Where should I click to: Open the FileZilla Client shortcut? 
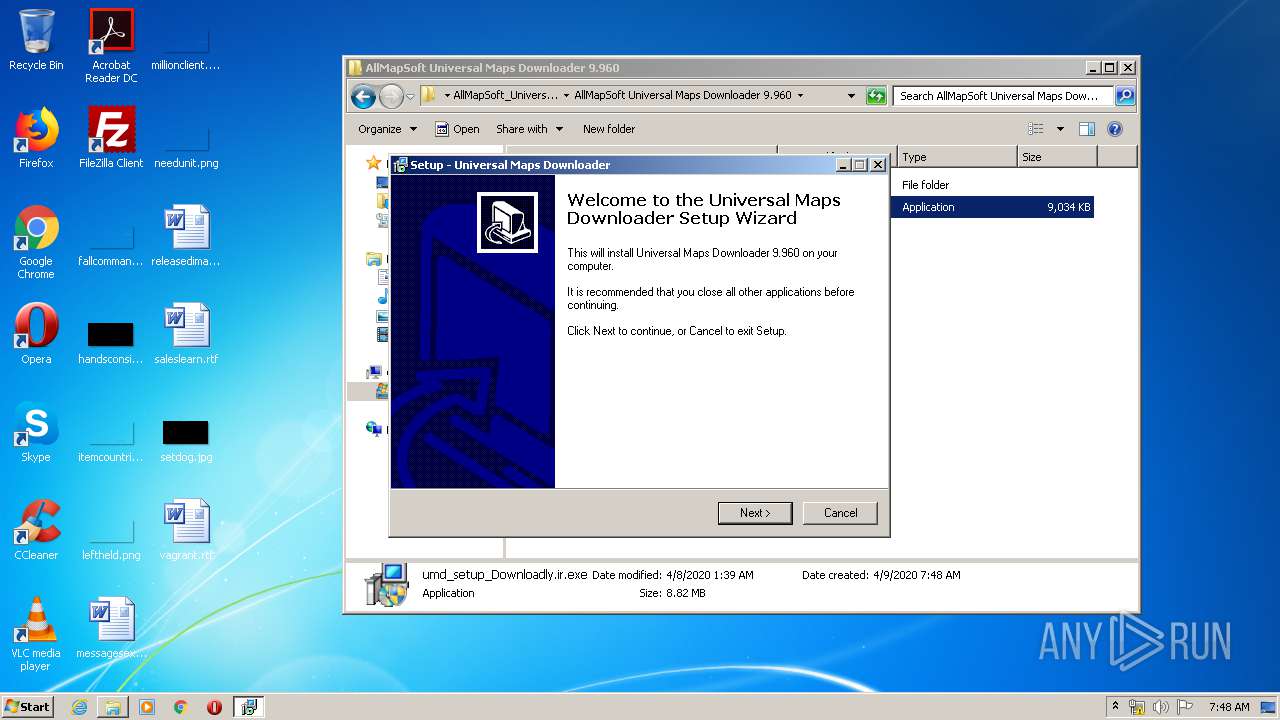111,138
